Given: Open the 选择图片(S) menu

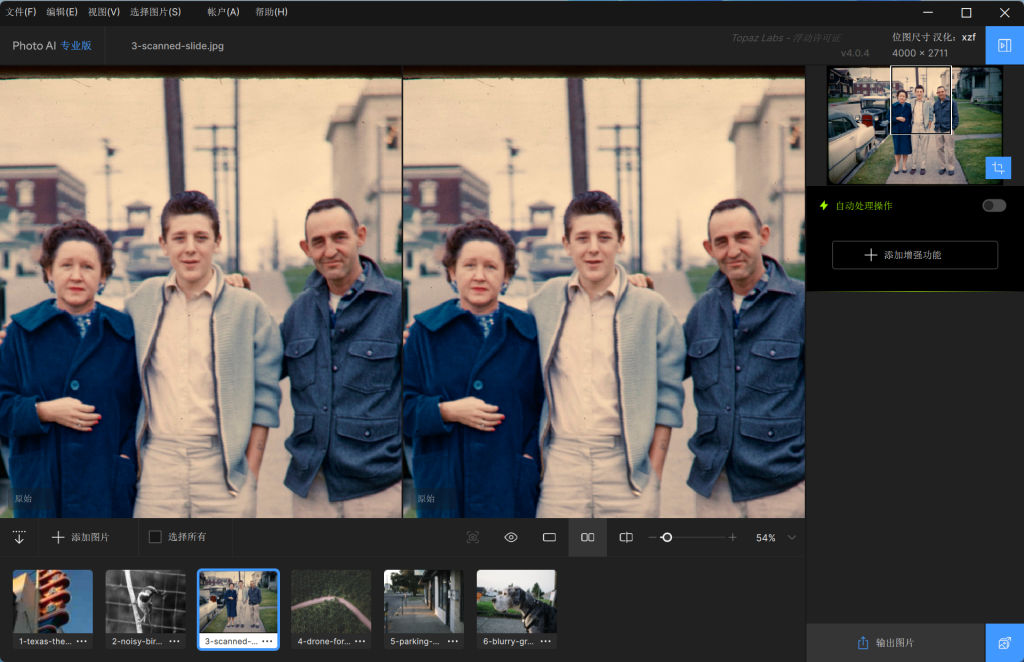Looking at the screenshot, I should (x=155, y=12).
